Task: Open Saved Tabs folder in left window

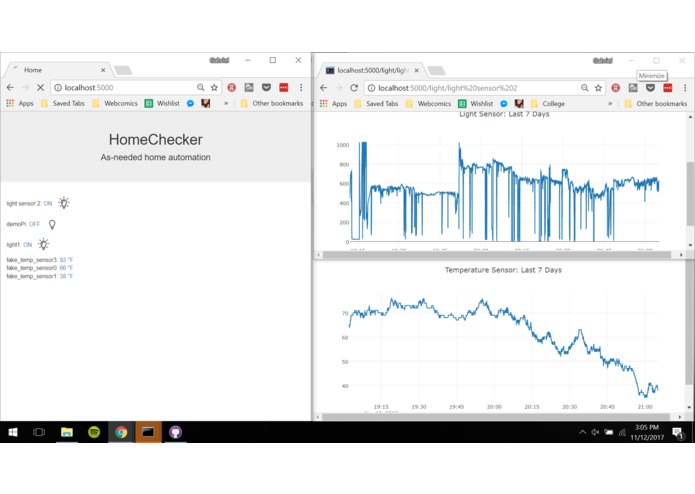Action: pos(62,103)
